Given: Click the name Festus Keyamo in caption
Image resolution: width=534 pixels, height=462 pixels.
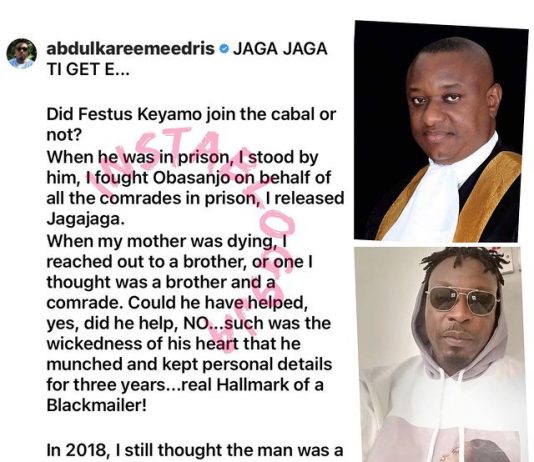Looking at the screenshot, I should [140, 115].
